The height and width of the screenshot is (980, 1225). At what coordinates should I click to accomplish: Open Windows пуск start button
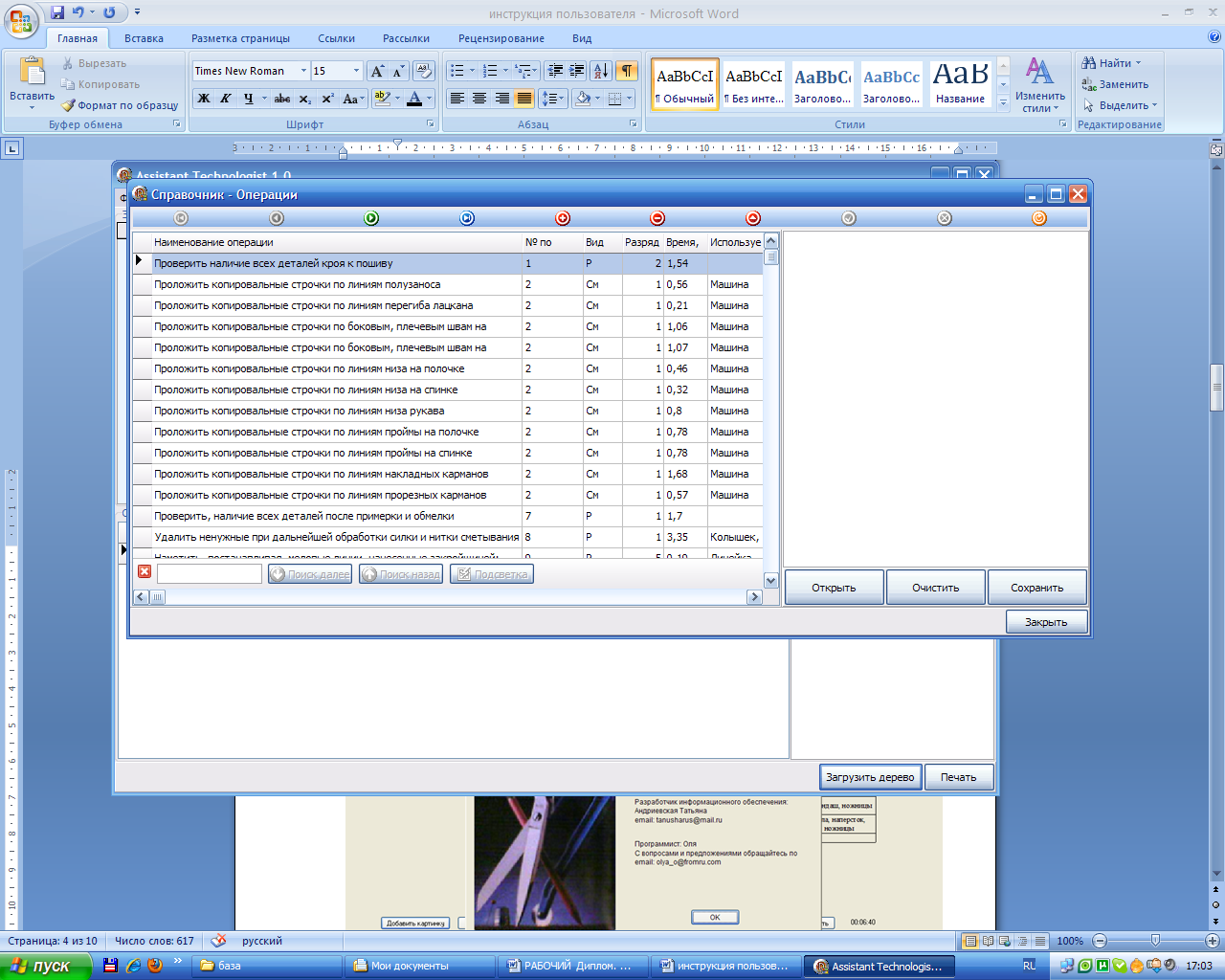45,966
